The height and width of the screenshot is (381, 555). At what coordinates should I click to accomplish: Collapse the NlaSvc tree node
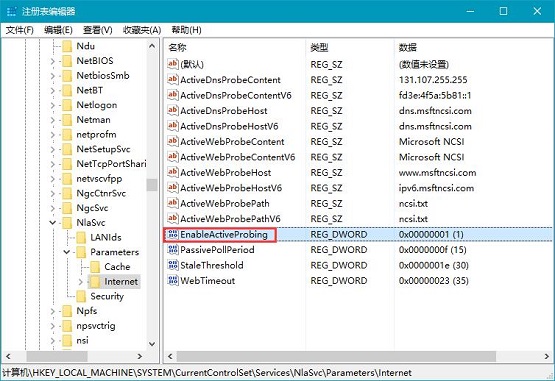[53, 223]
